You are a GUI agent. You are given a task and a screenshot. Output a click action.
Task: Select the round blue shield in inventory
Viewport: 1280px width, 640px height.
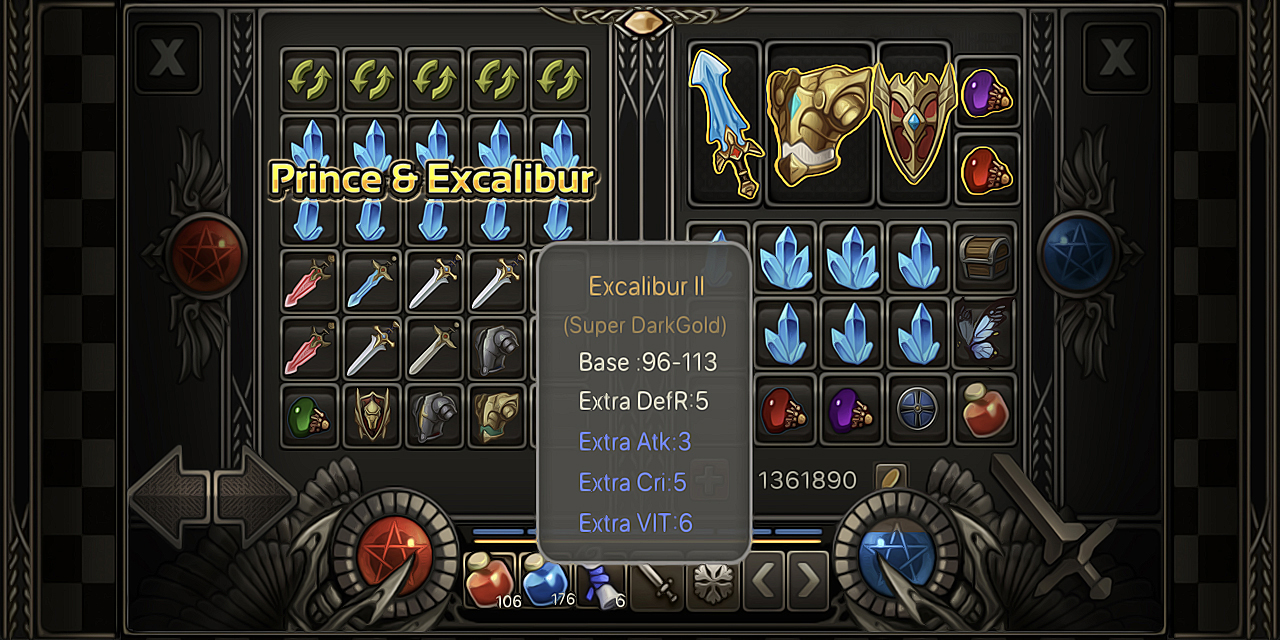tap(918, 410)
